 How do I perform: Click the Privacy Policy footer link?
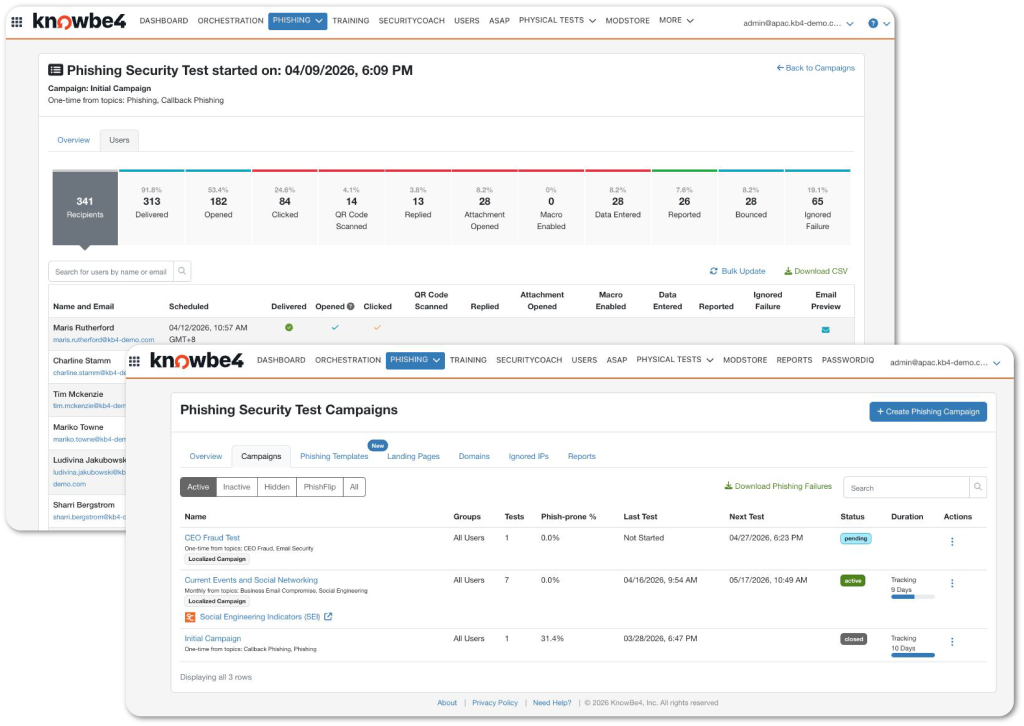pos(494,703)
